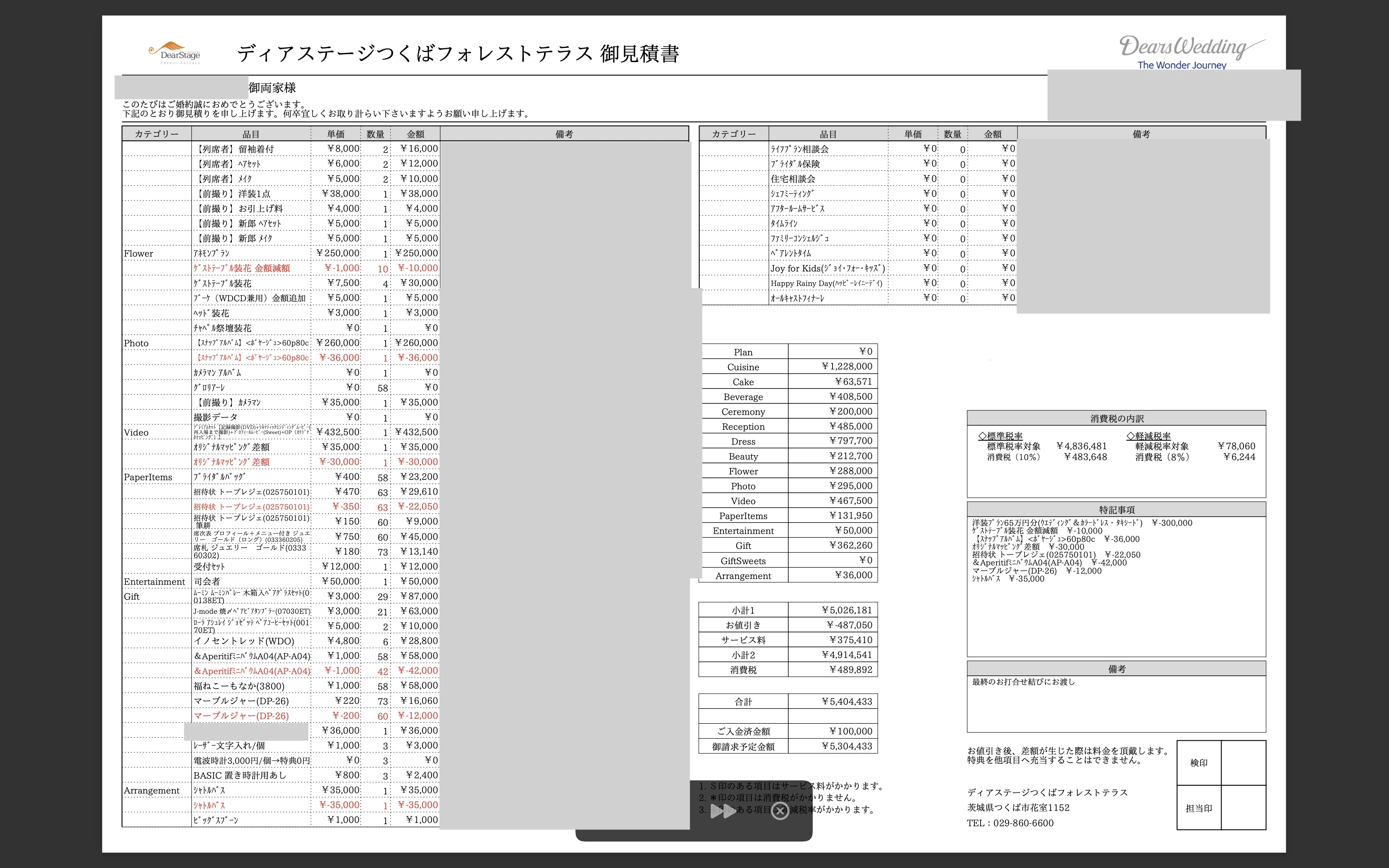
Task: Click the ｶﾒﾗﾏﾝ ｱﾙﾊﾞﾑ item
Action: tap(217, 372)
